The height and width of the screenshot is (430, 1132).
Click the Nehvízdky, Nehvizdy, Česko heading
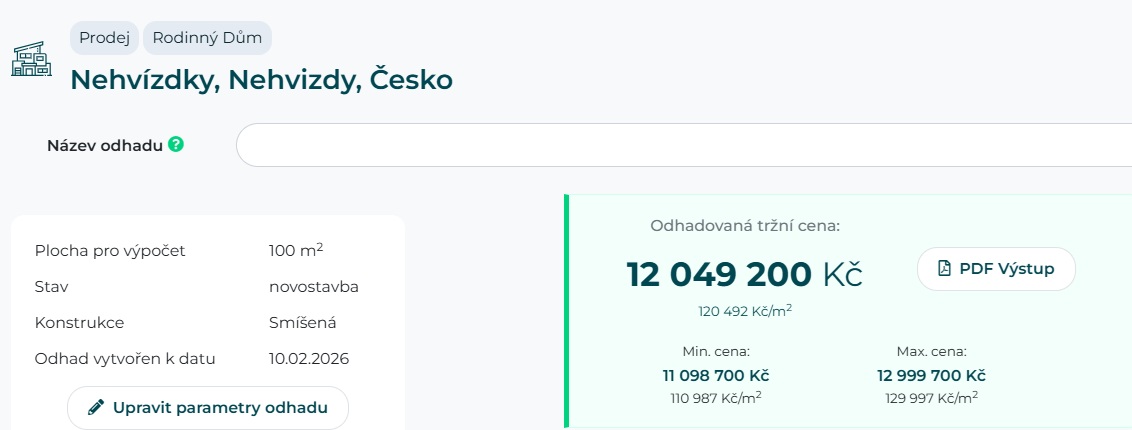pos(261,79)
